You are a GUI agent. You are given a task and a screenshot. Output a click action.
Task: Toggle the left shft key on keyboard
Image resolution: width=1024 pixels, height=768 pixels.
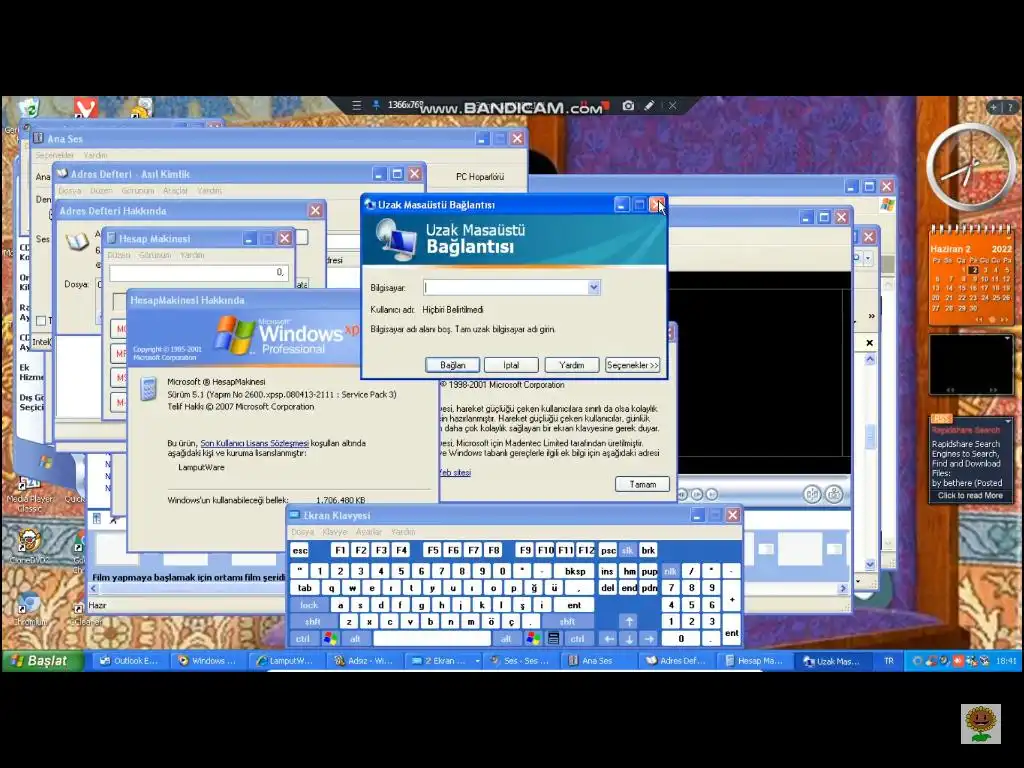click(x=313, y=622)
